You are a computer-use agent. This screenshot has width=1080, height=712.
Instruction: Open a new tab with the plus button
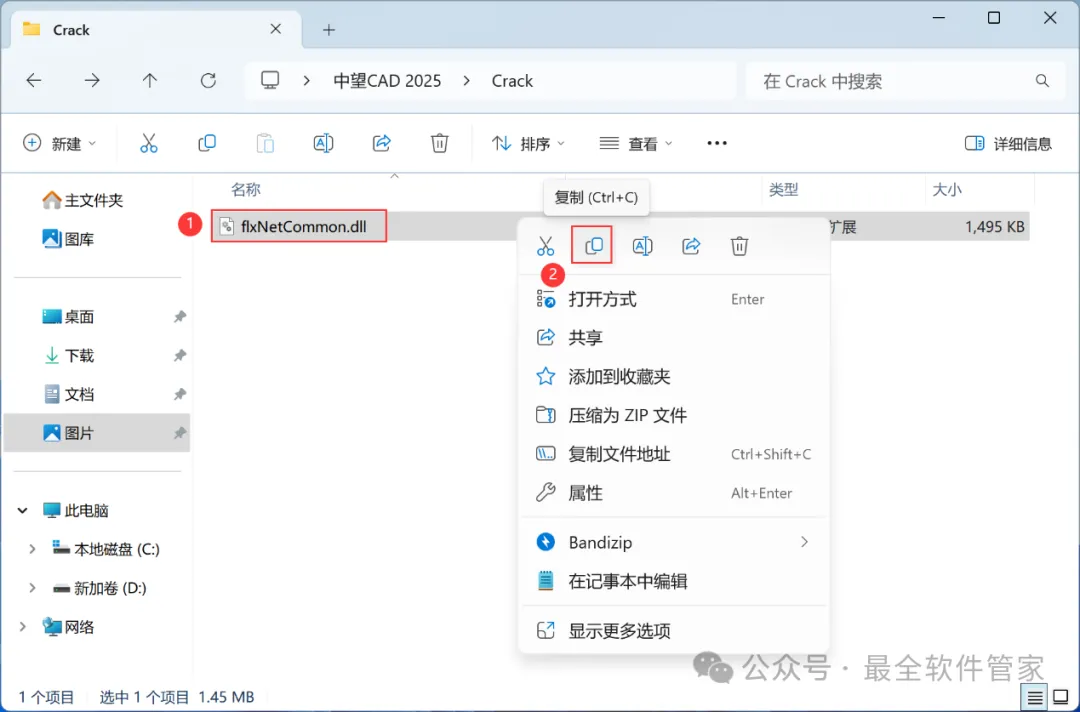tap(329, 30)
